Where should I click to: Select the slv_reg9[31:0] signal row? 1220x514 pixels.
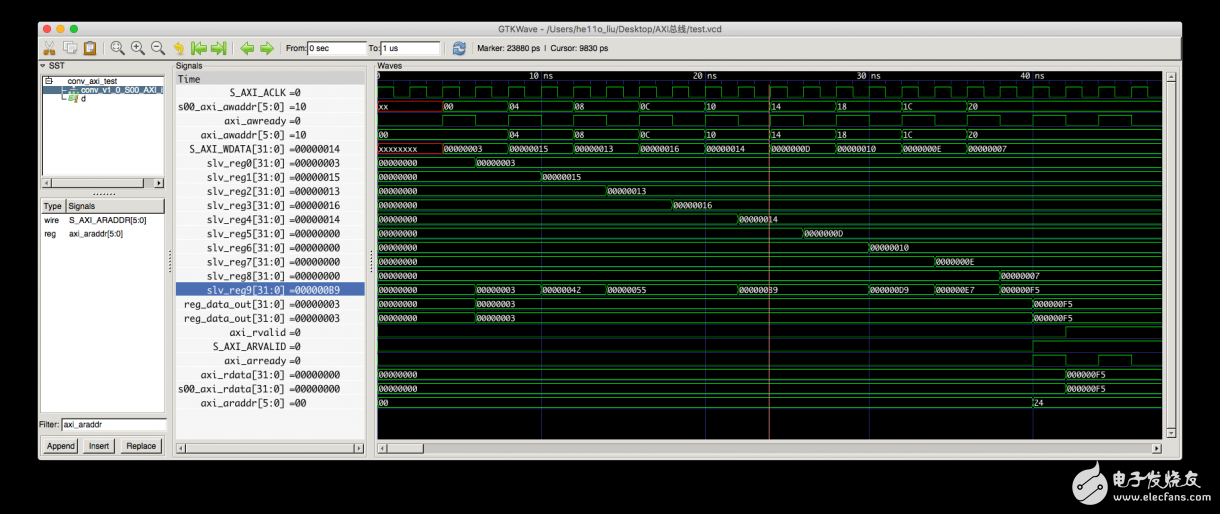[x=270, y=290]
